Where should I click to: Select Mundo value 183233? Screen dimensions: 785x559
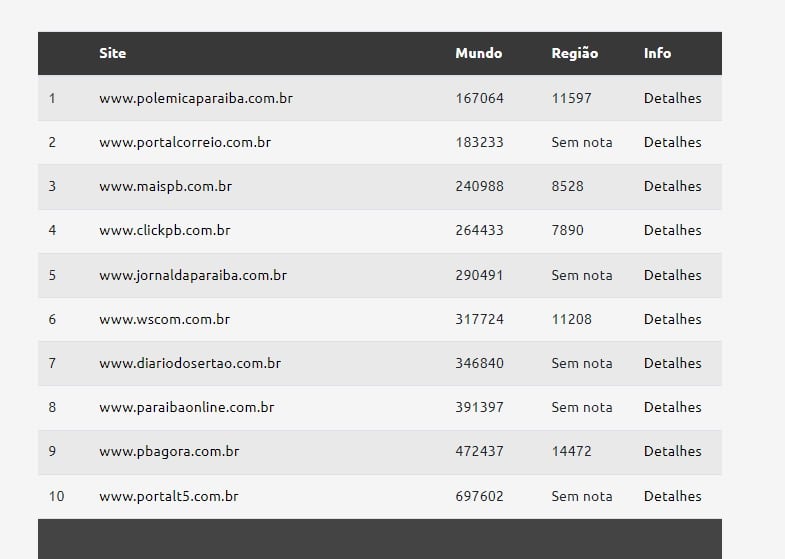pos(479,142)
